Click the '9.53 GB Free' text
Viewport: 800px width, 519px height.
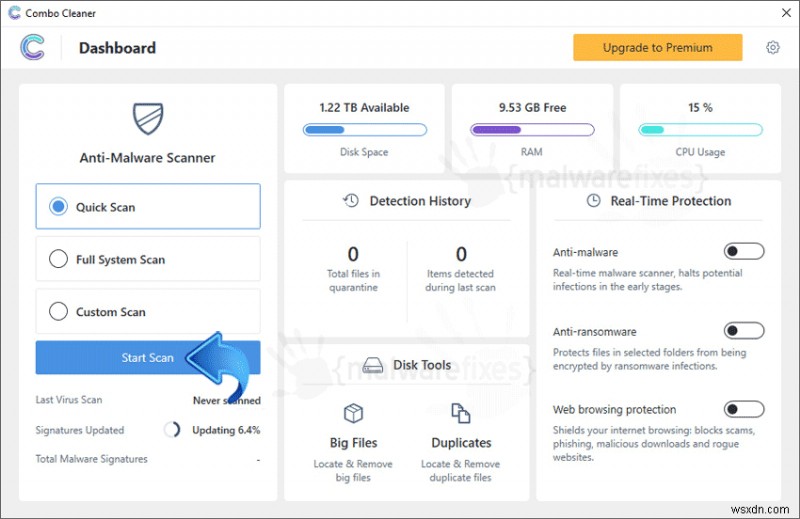(532, 108)
